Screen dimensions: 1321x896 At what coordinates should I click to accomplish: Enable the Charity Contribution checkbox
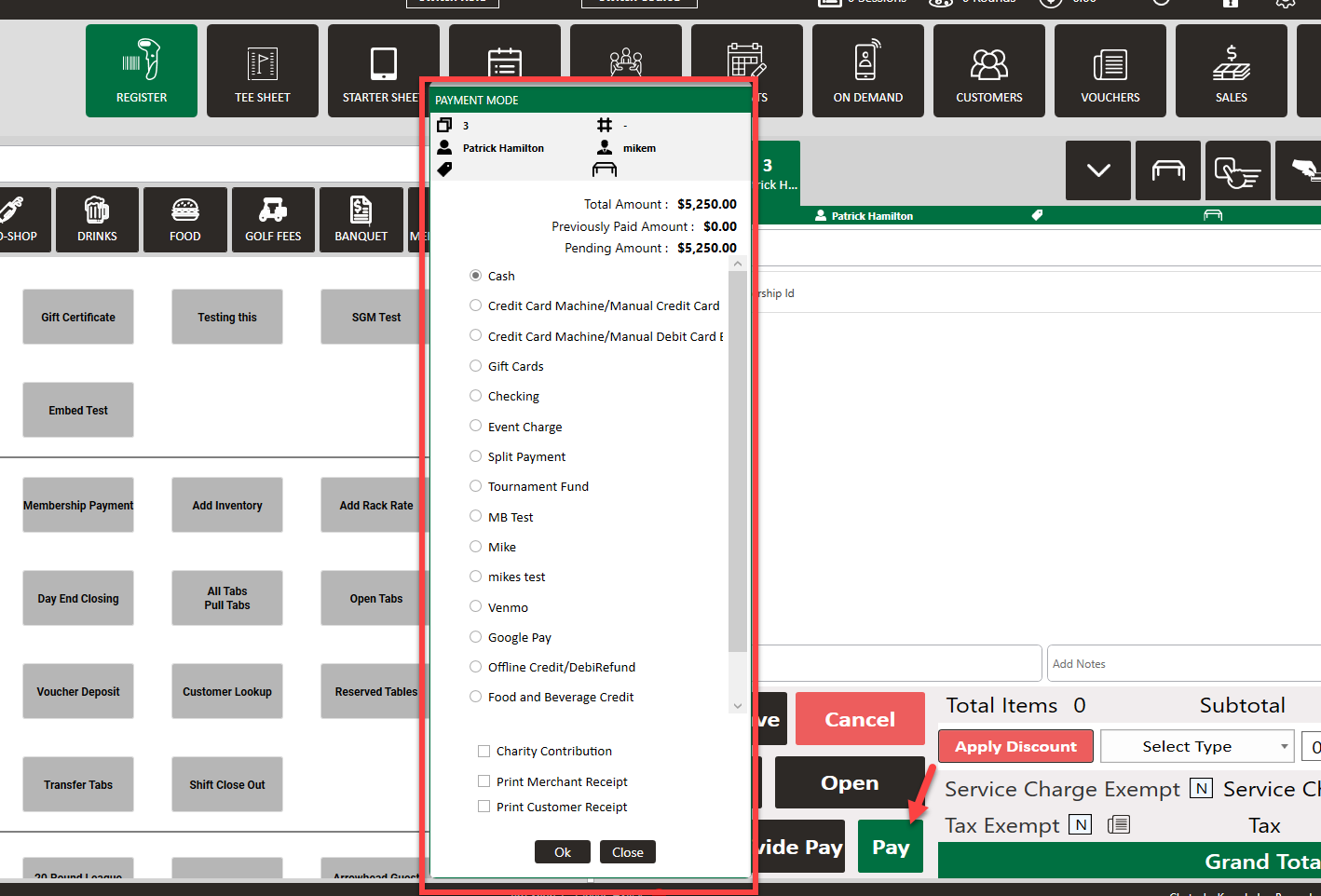tap(484, 752)
